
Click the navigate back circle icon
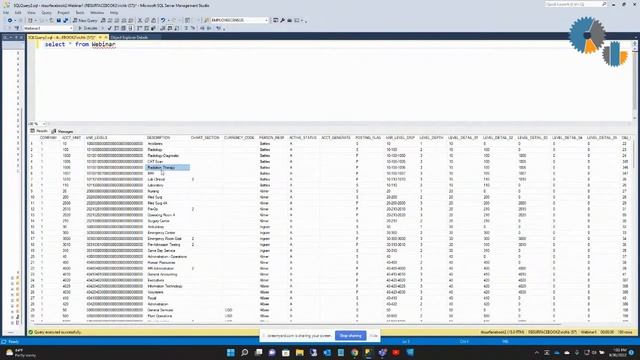pyautogui.click(x=10, y=20)
